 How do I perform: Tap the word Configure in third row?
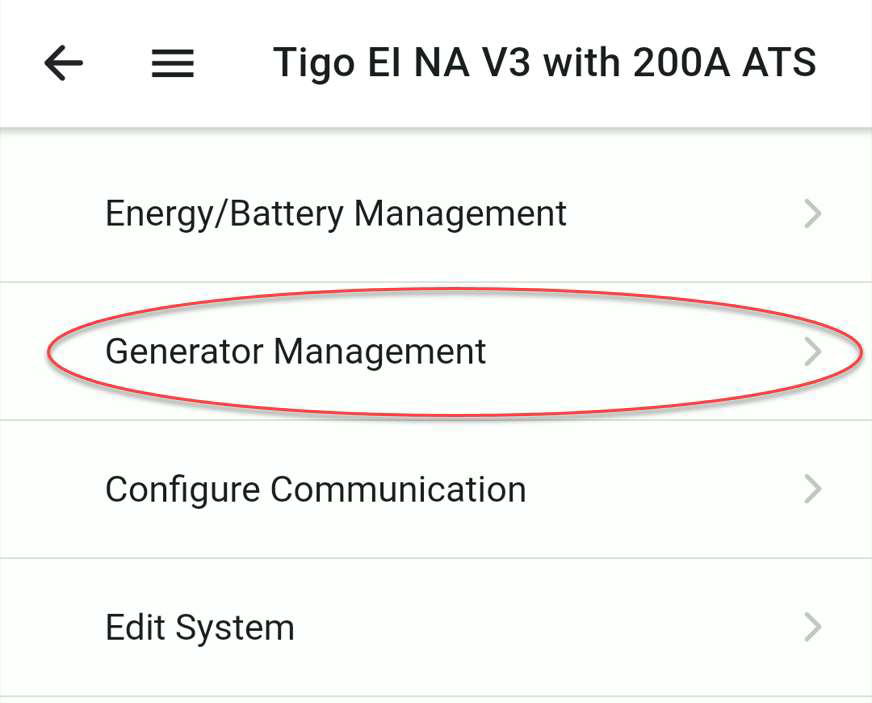tap(182, 491)
